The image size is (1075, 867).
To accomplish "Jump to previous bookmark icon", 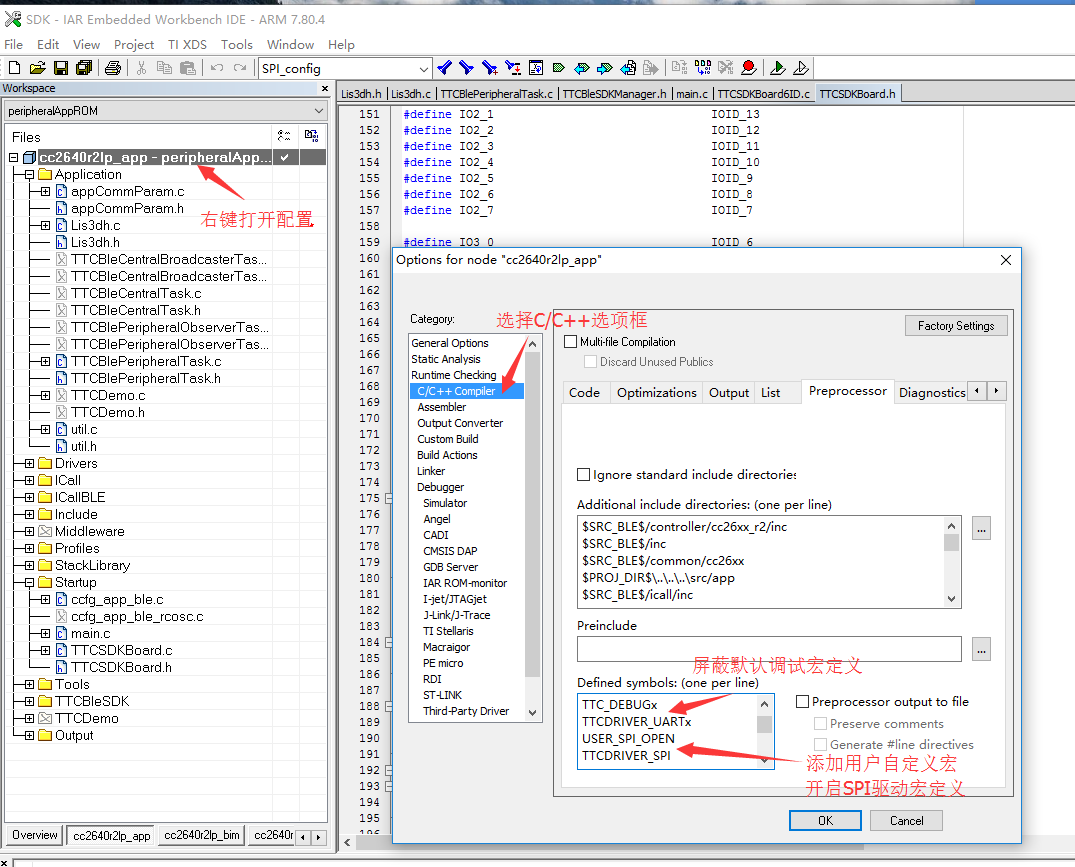I will coord(581,68).
